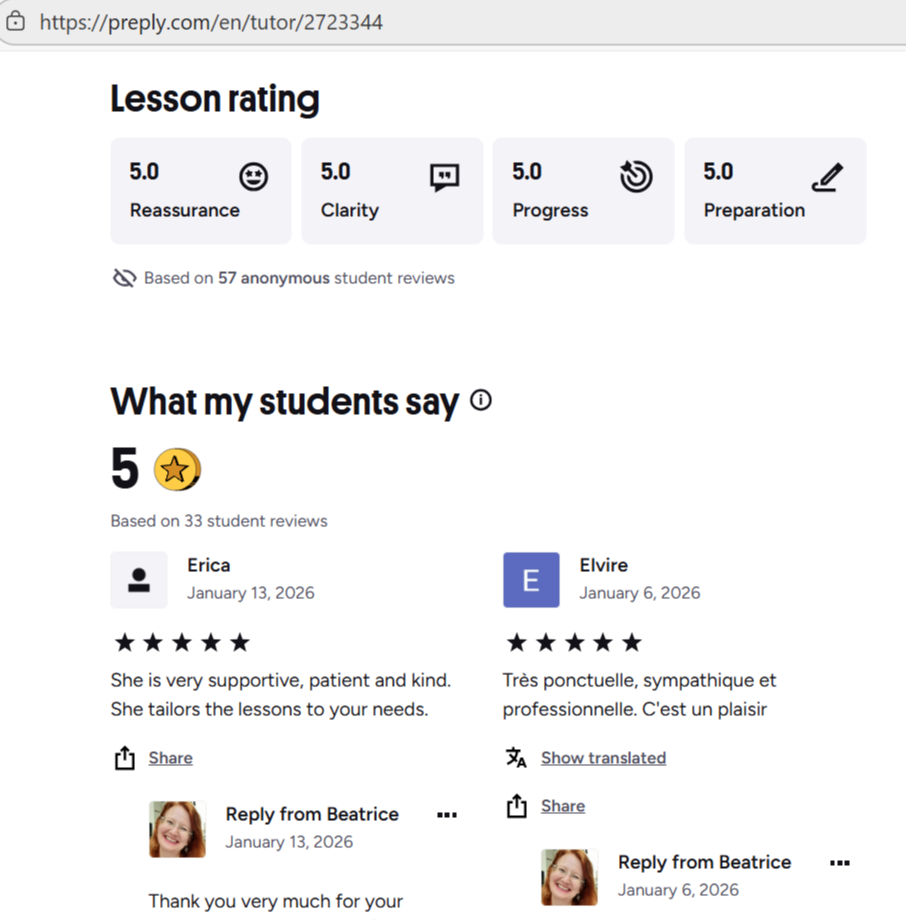Open three-dot menu on Beatrice's January 6 reply
Viewport: 907px width, 921px height.
pos(840,863)
